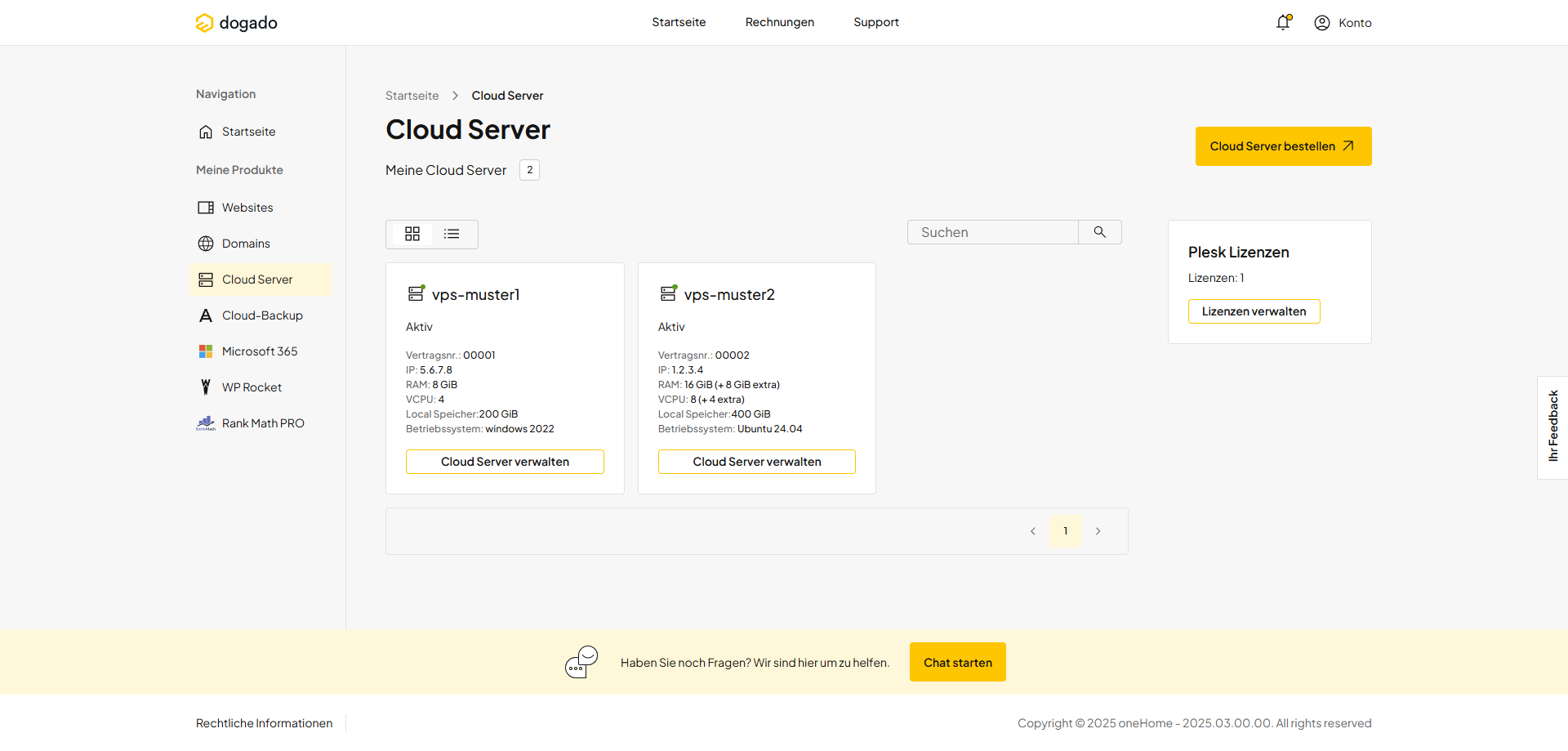Click the search magnifier button
The image size is (1568, 751).
click(1100, 232)
